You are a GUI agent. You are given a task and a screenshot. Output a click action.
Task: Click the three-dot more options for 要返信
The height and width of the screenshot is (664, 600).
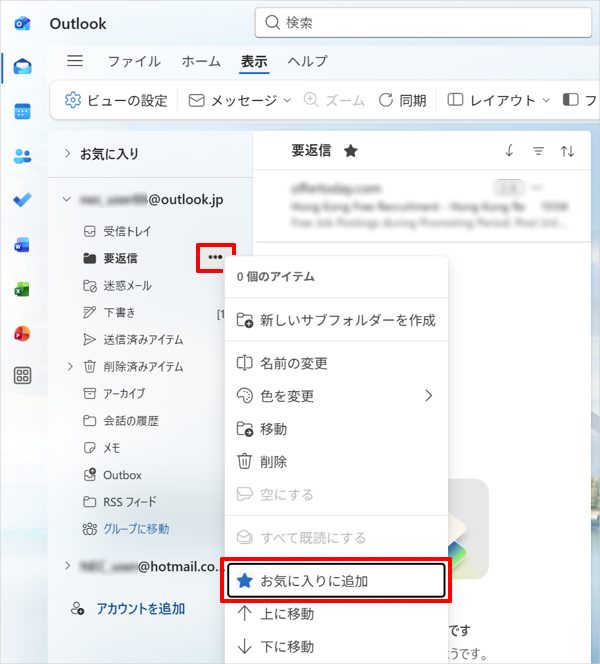click(215, 257)
